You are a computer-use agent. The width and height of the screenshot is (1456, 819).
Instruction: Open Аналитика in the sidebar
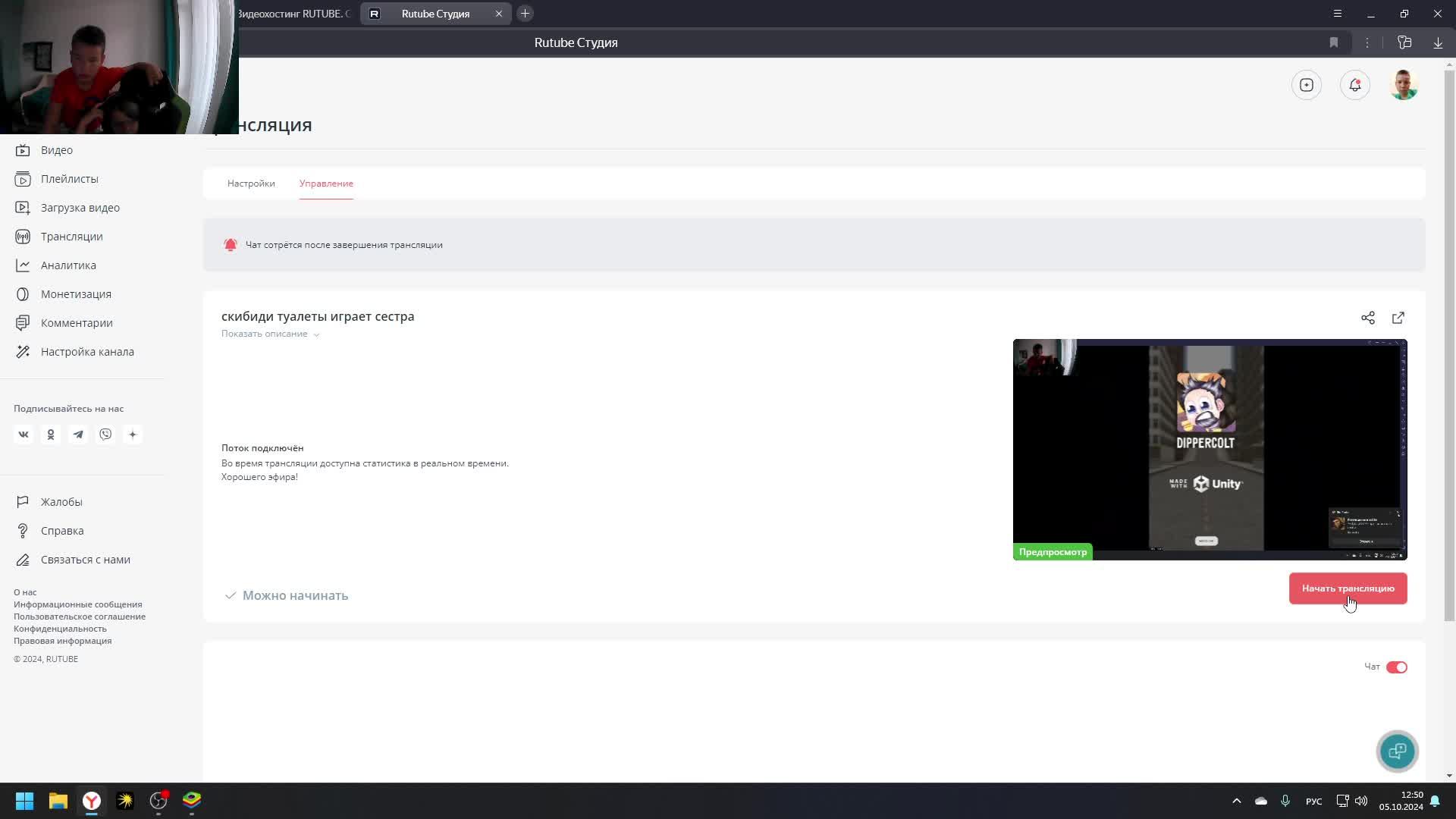coord(68,265)
